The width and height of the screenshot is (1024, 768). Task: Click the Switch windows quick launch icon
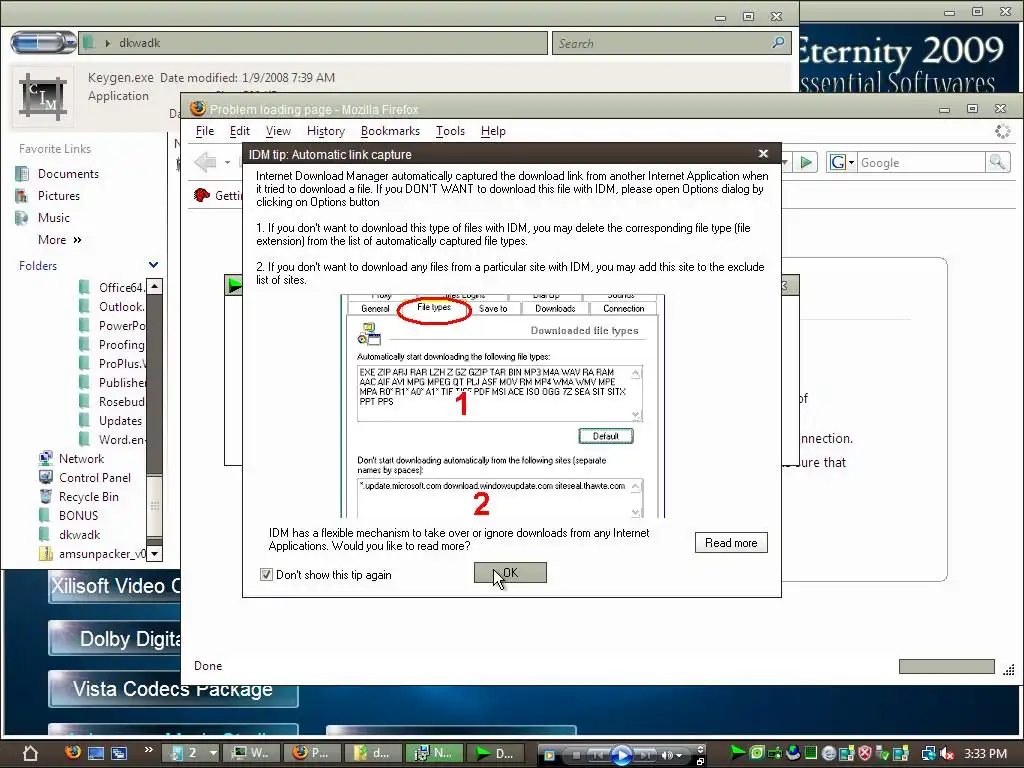pyautogui.click(x=119, y=753)
